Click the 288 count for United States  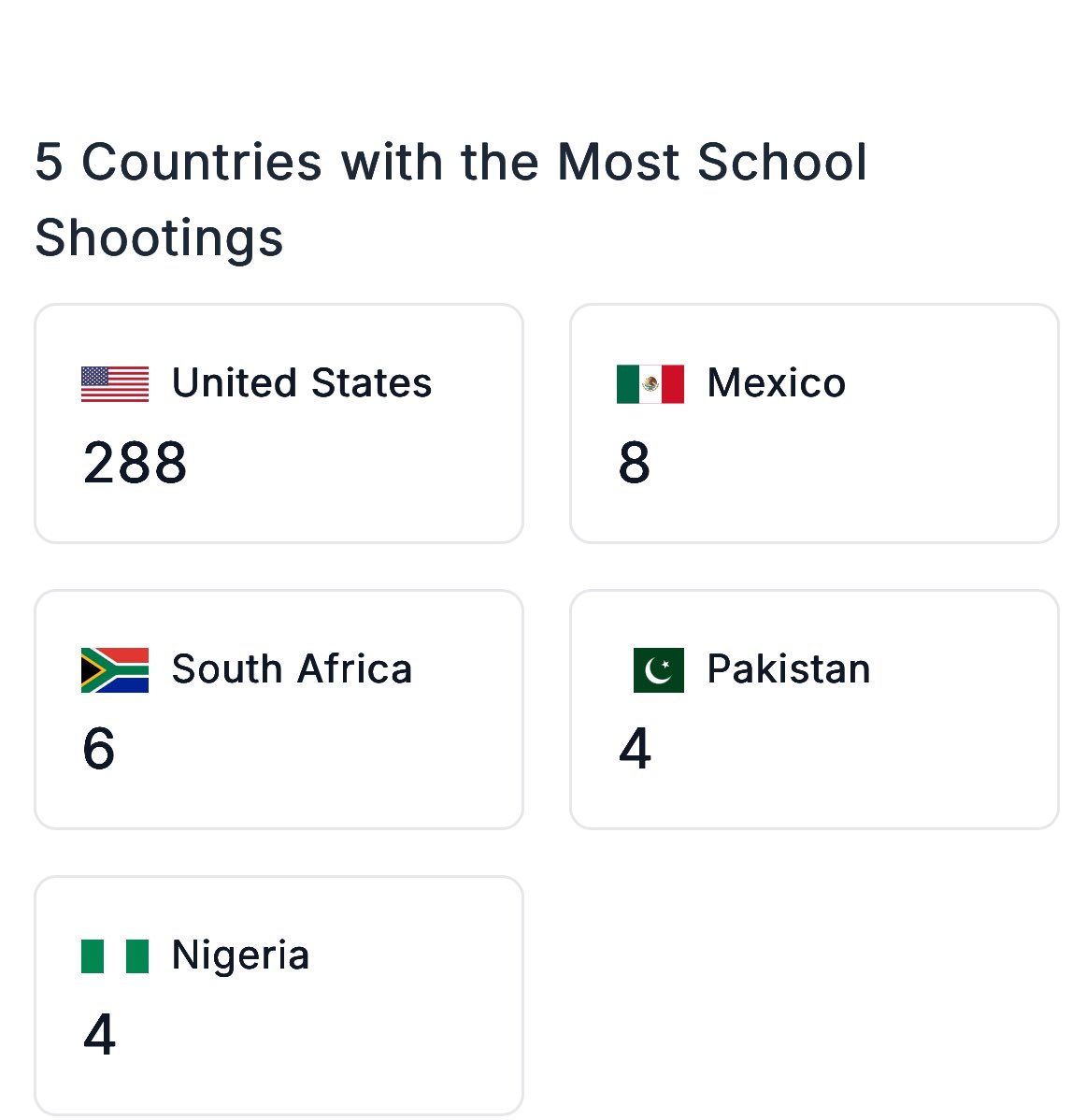pyautogui.click(x=135, y=463)
